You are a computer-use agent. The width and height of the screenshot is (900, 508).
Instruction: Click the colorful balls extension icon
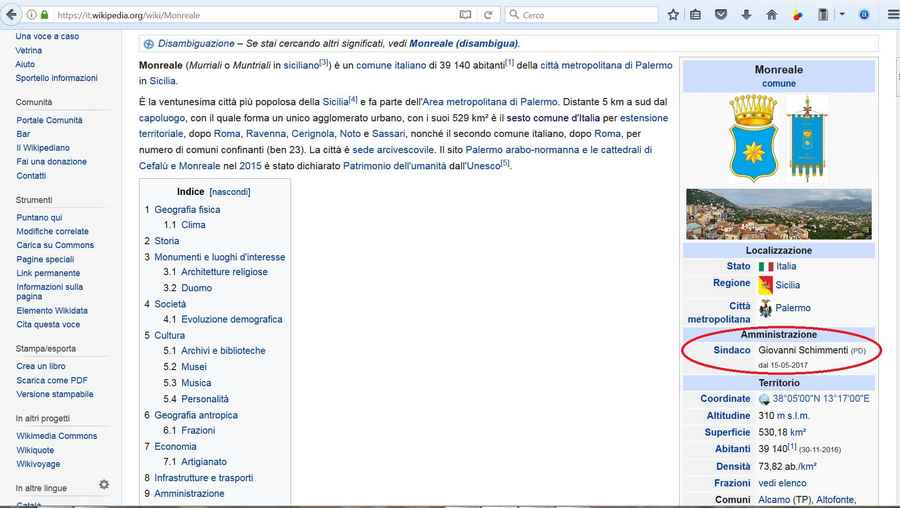coord(797,15)
